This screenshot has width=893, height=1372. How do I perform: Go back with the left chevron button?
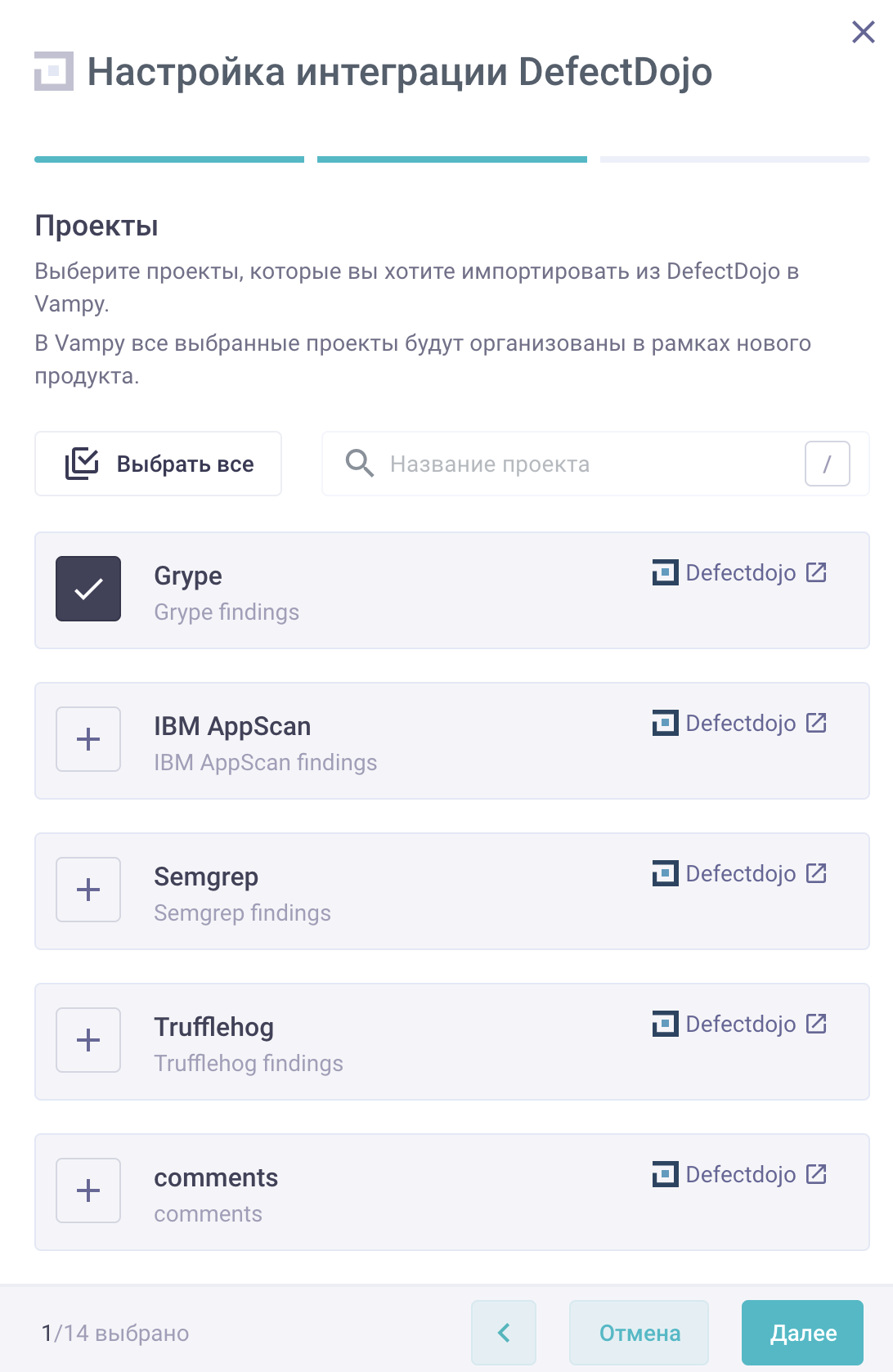(504, 1333)
